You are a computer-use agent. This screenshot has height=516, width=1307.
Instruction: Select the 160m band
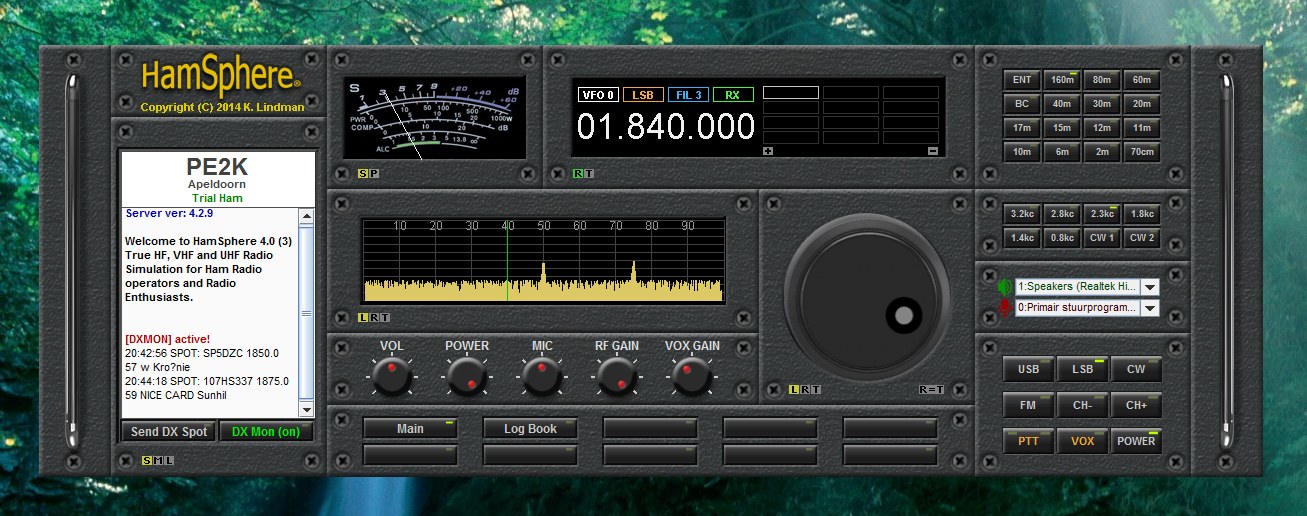[x=1062, y=80]
